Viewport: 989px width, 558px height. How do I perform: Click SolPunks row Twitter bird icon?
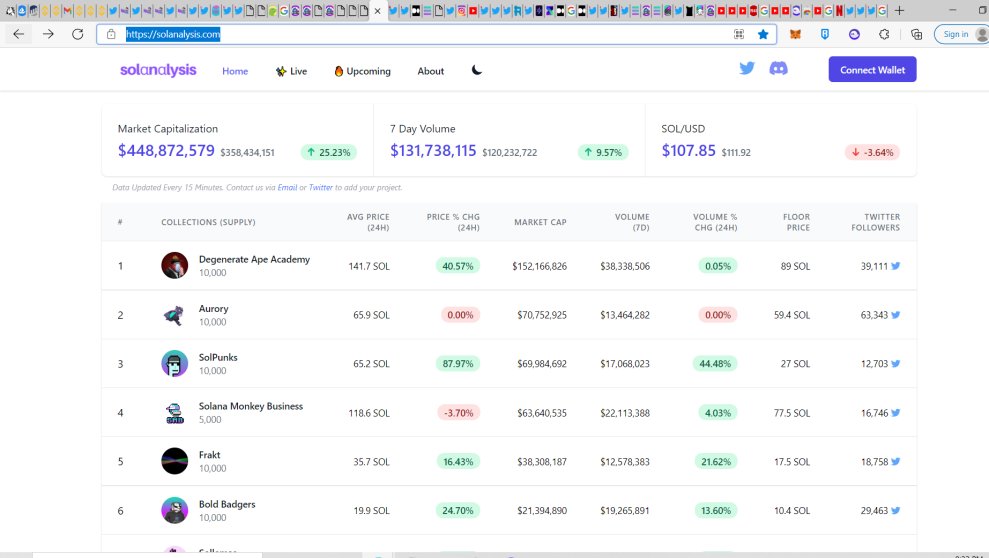[x=896, y=364]
